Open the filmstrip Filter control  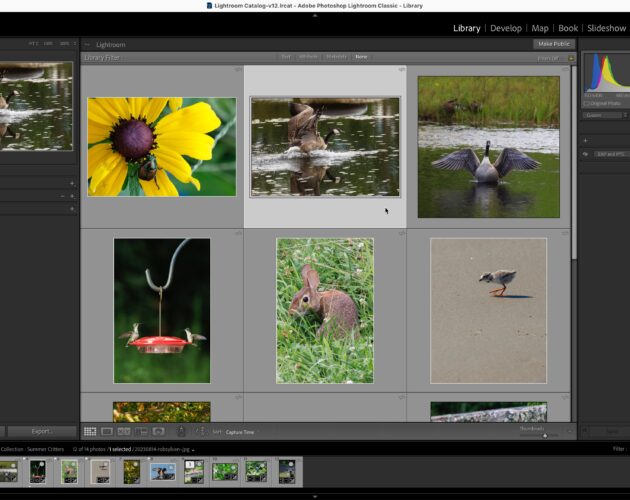click(619, 449)
